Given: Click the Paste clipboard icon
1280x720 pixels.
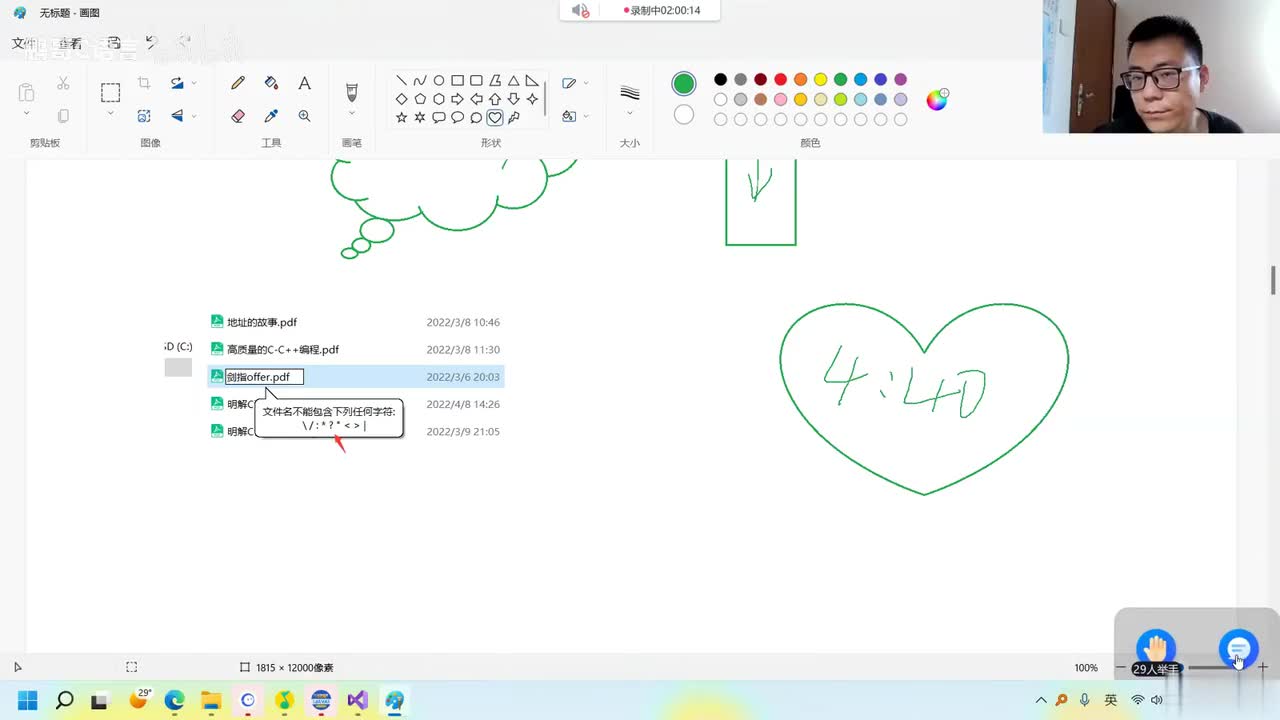Looking at the screenshot, I should coord(26,92).
